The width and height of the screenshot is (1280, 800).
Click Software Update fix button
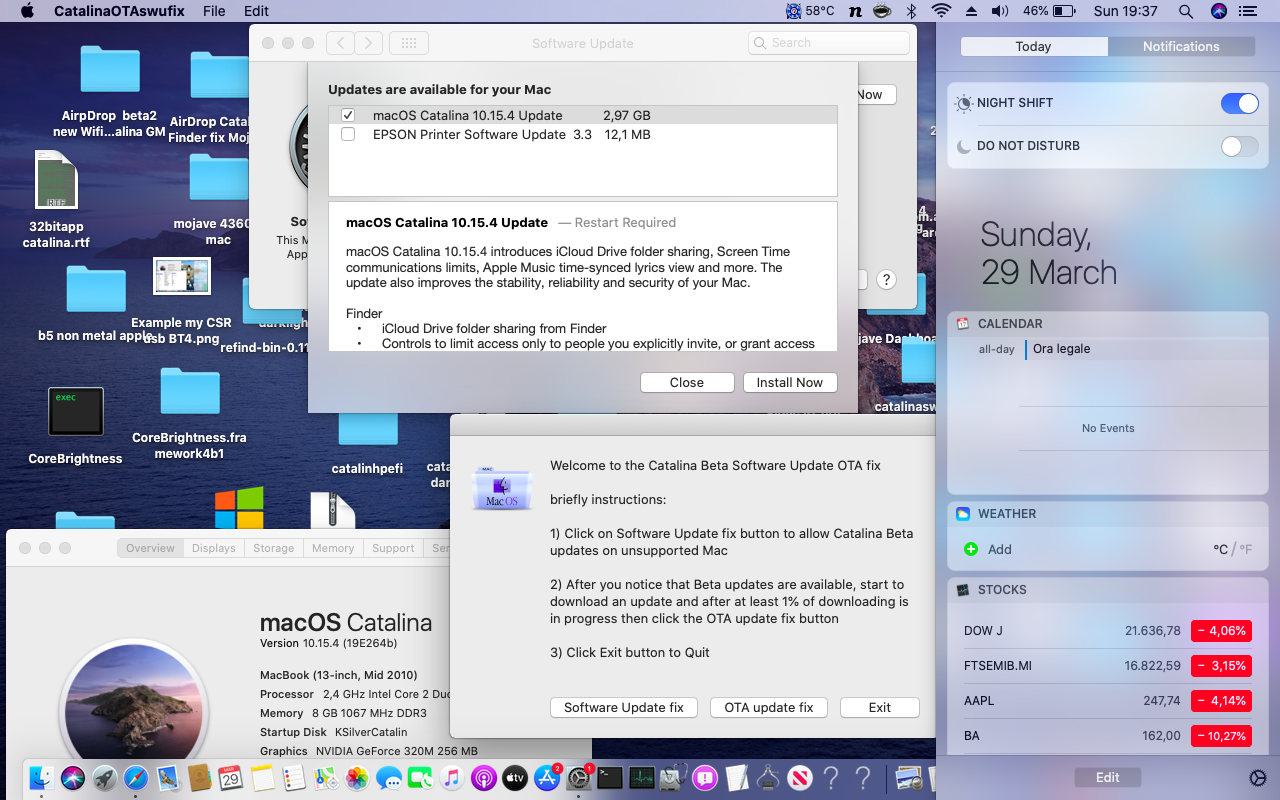[624, 707]
